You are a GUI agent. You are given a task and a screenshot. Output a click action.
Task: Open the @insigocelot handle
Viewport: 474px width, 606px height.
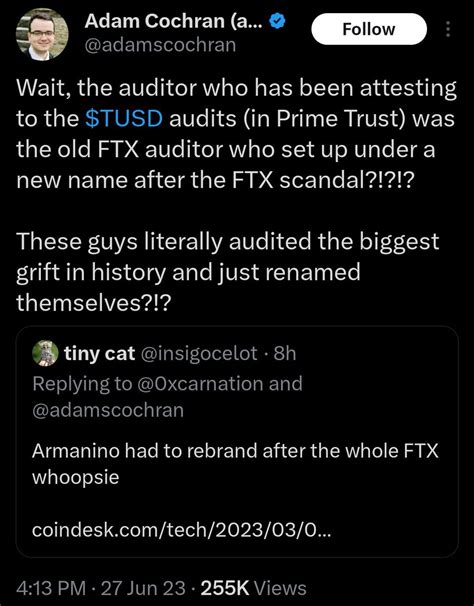point(199,353)
